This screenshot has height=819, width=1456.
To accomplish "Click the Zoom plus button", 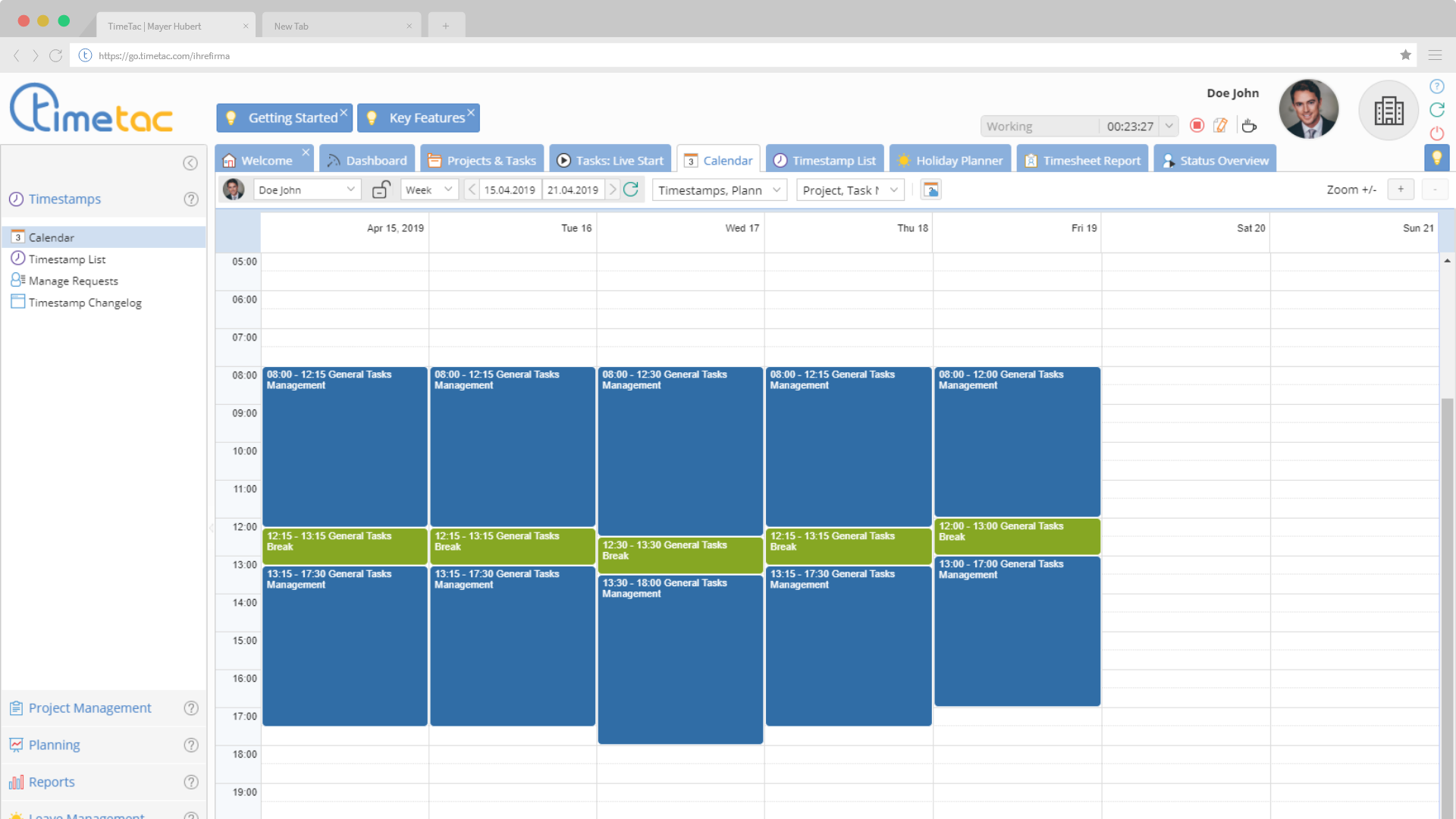I will (x=1400, y=190).
